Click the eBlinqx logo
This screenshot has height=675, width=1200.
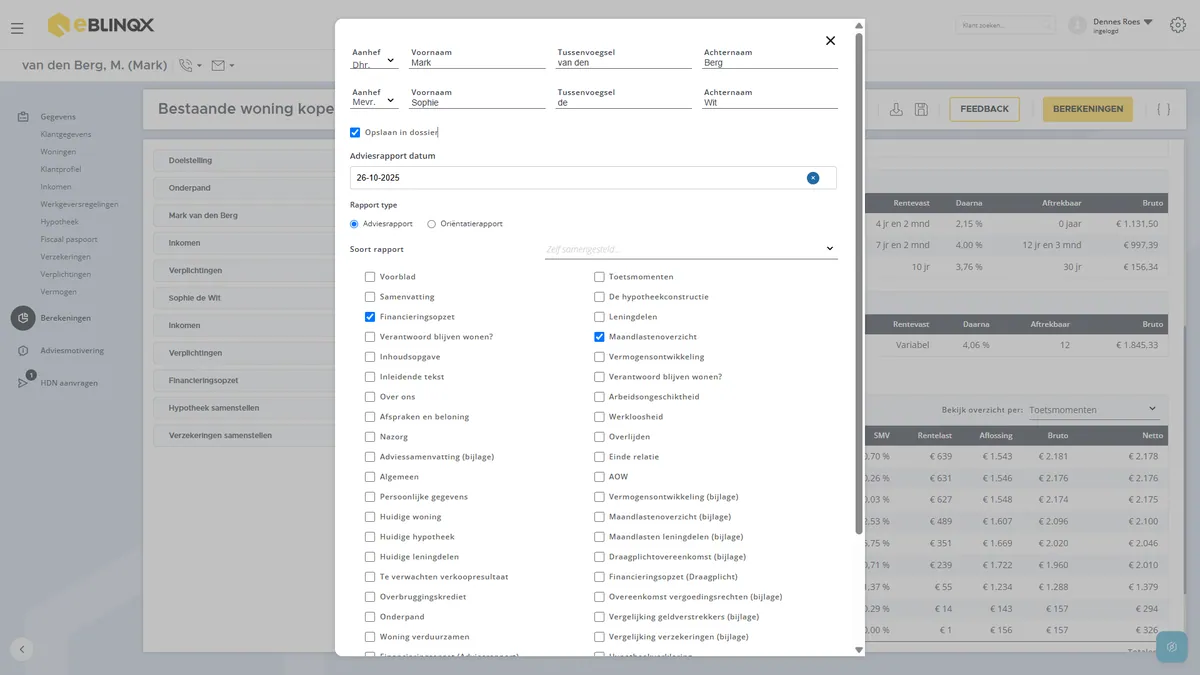(101, 25)
